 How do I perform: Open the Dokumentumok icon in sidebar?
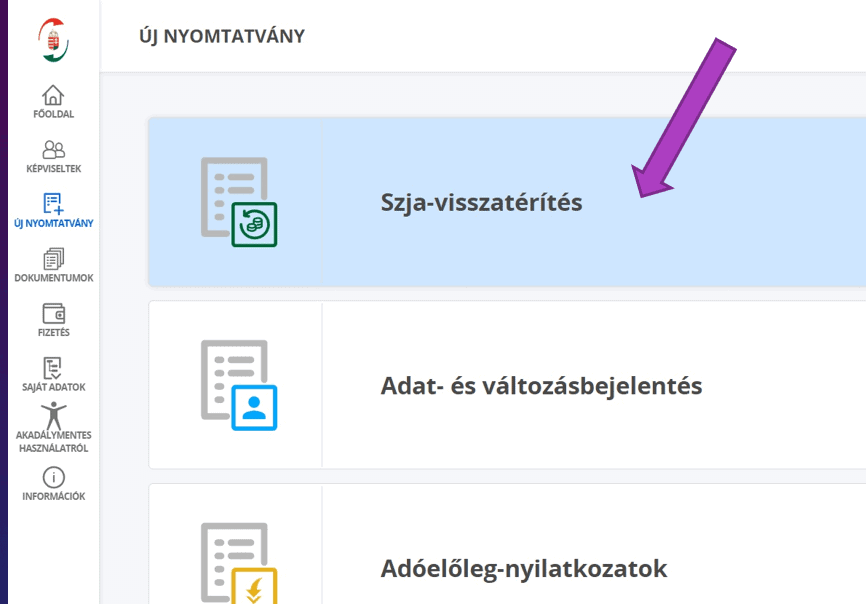click(x=54, y=259)
